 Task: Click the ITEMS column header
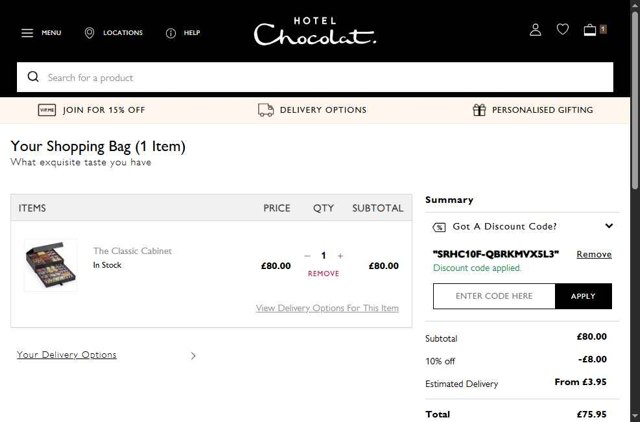click(x=32, y=208)
